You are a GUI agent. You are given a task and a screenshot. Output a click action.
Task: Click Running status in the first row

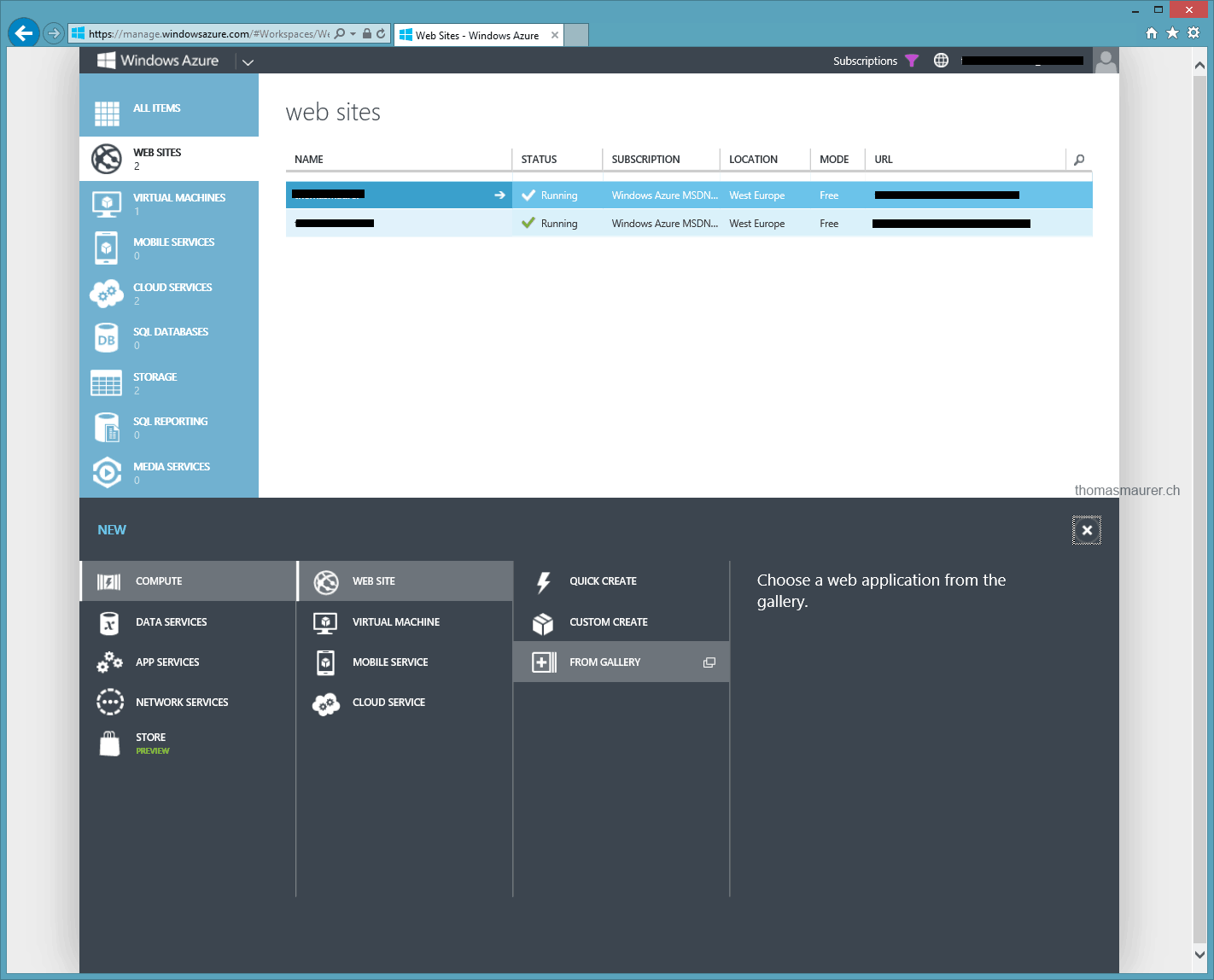(559, 195)
